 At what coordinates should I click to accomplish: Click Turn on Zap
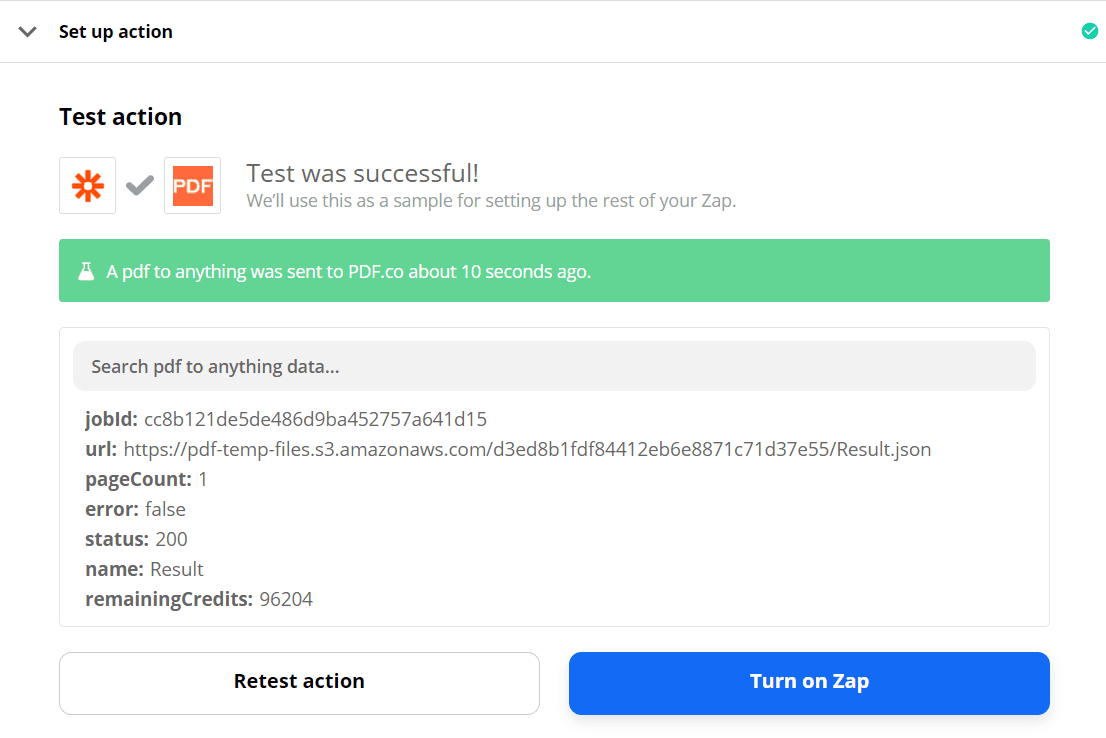(808, 683)
